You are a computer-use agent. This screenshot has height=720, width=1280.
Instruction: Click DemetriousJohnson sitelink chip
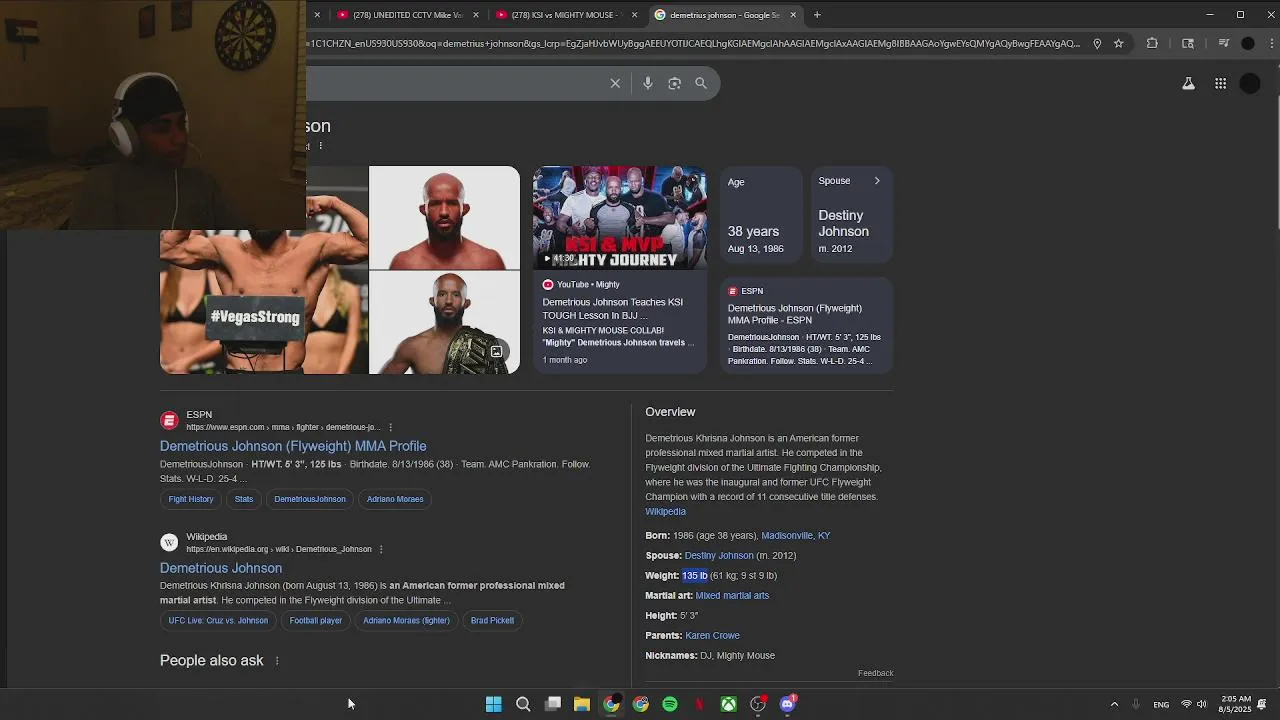(x=310, y=499)
